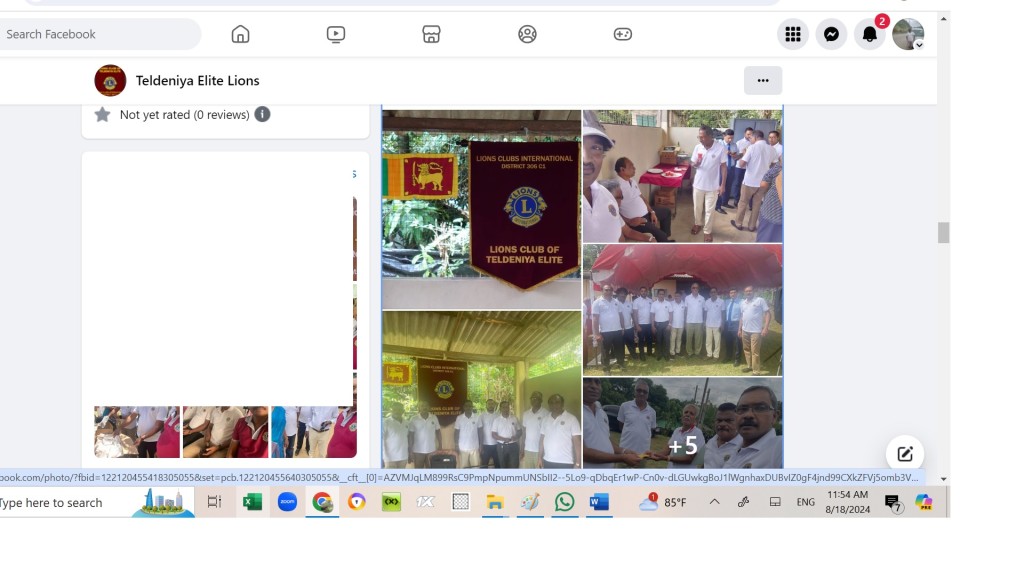Open Microsoft Word from the taskbar
The width and height of the screenshot is (1024, 579).
(599, 502)
